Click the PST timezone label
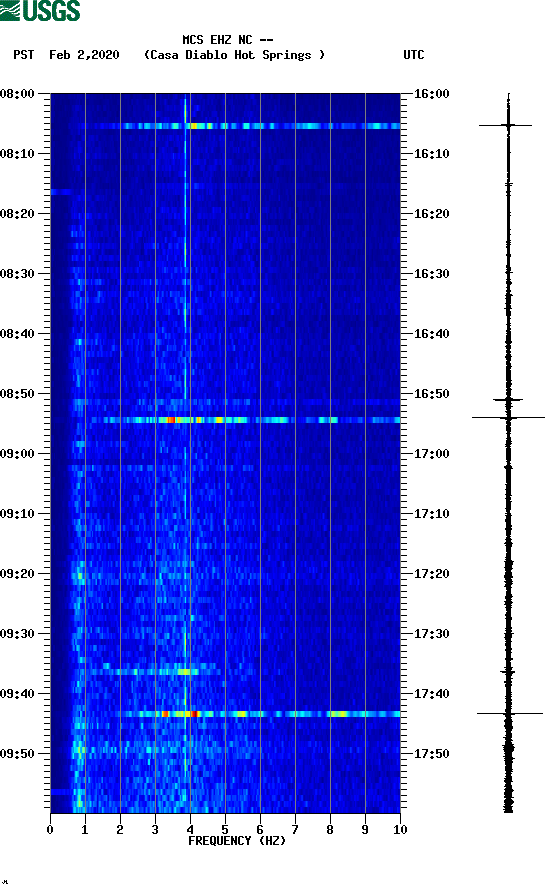This screenshot has height=893, width=552. 24,55
